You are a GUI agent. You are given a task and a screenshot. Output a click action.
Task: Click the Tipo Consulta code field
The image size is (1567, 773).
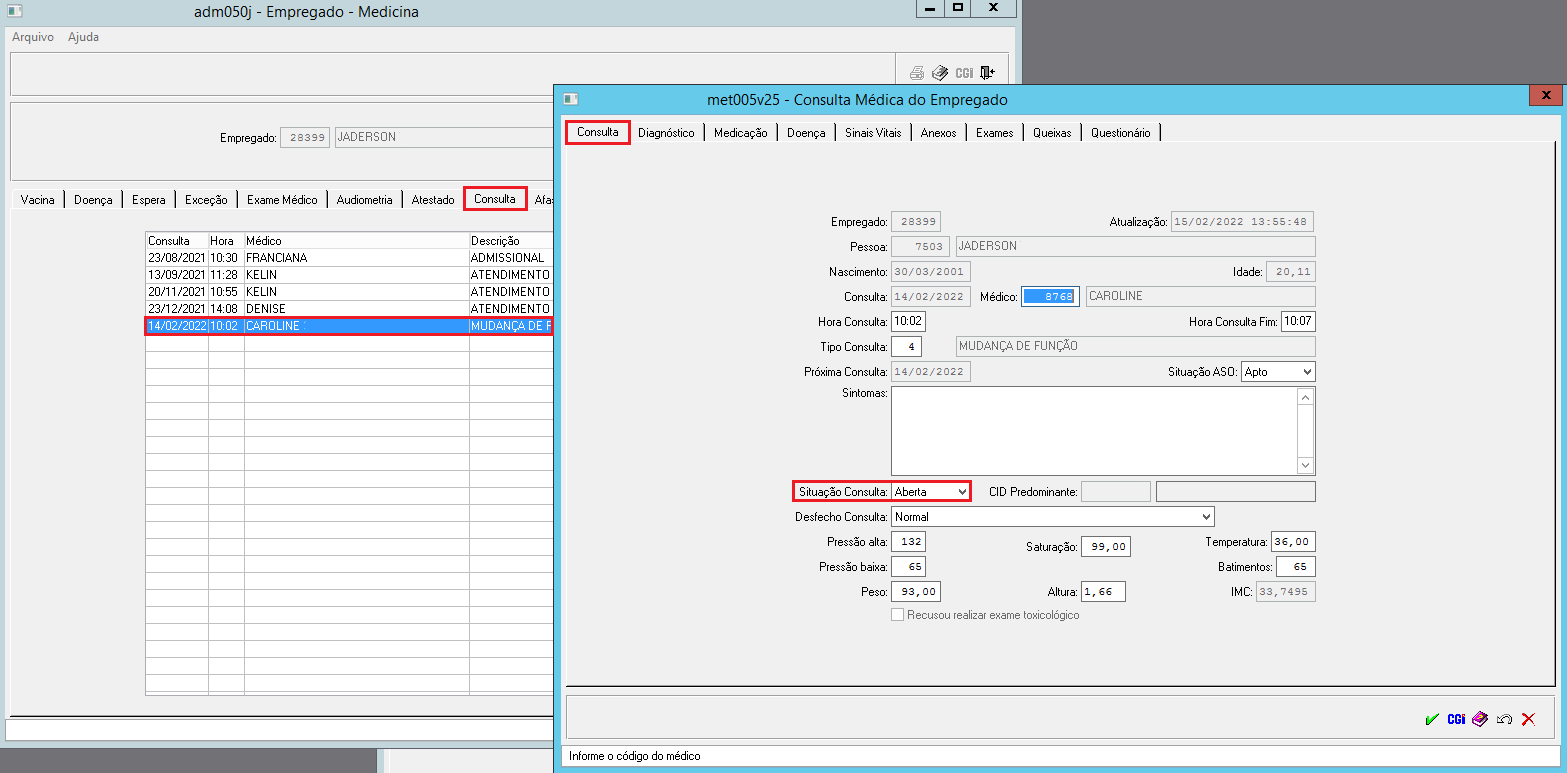click(906, 346)
